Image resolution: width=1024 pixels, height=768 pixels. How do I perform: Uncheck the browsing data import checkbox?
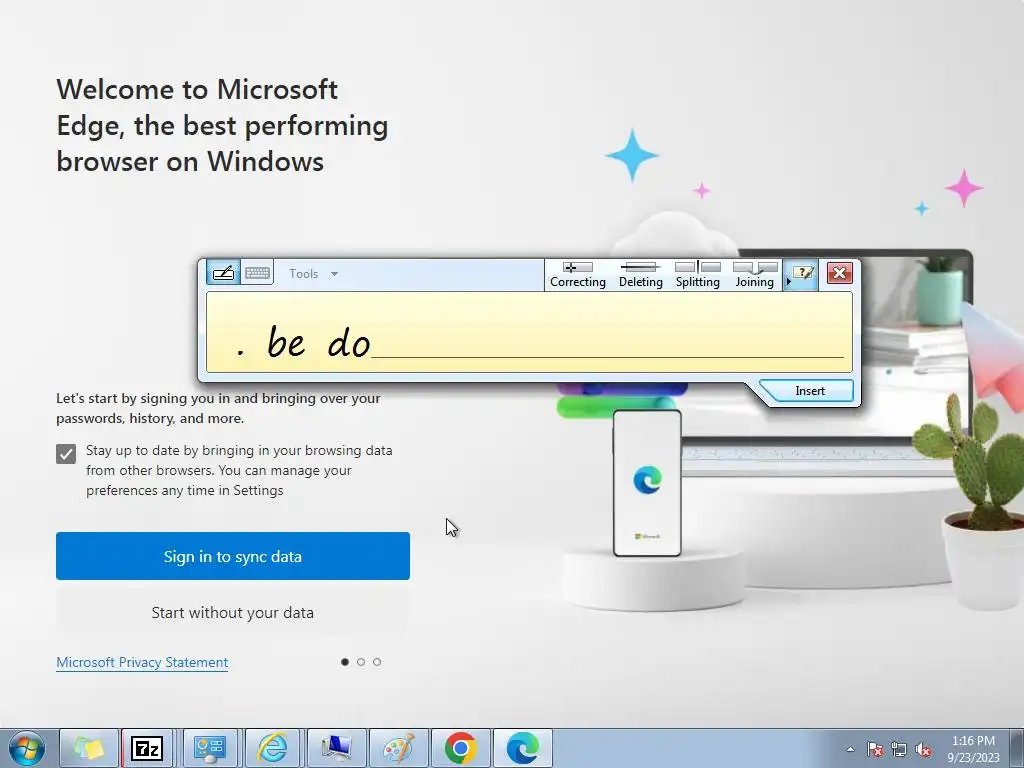66,453
